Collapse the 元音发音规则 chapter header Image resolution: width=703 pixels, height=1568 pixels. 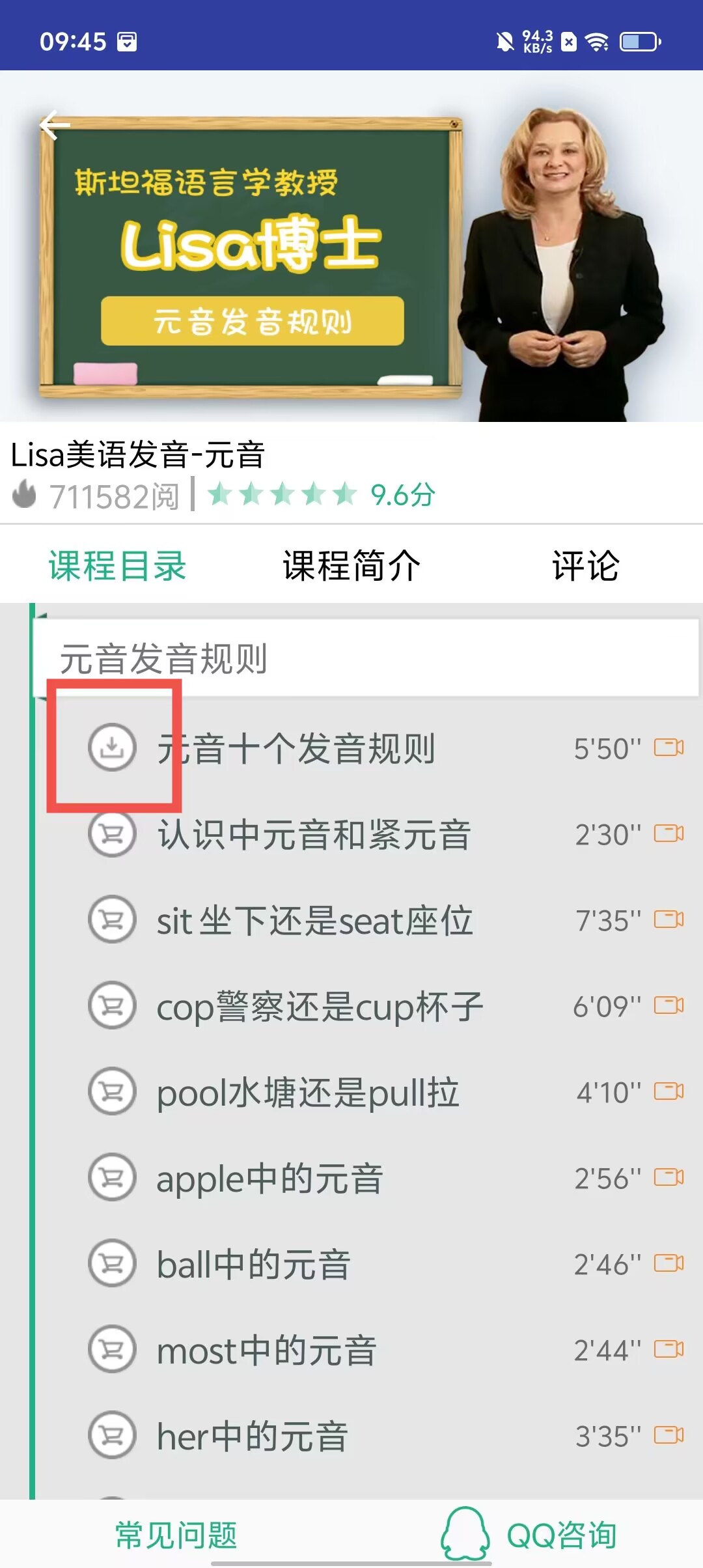tap(366, 658)
